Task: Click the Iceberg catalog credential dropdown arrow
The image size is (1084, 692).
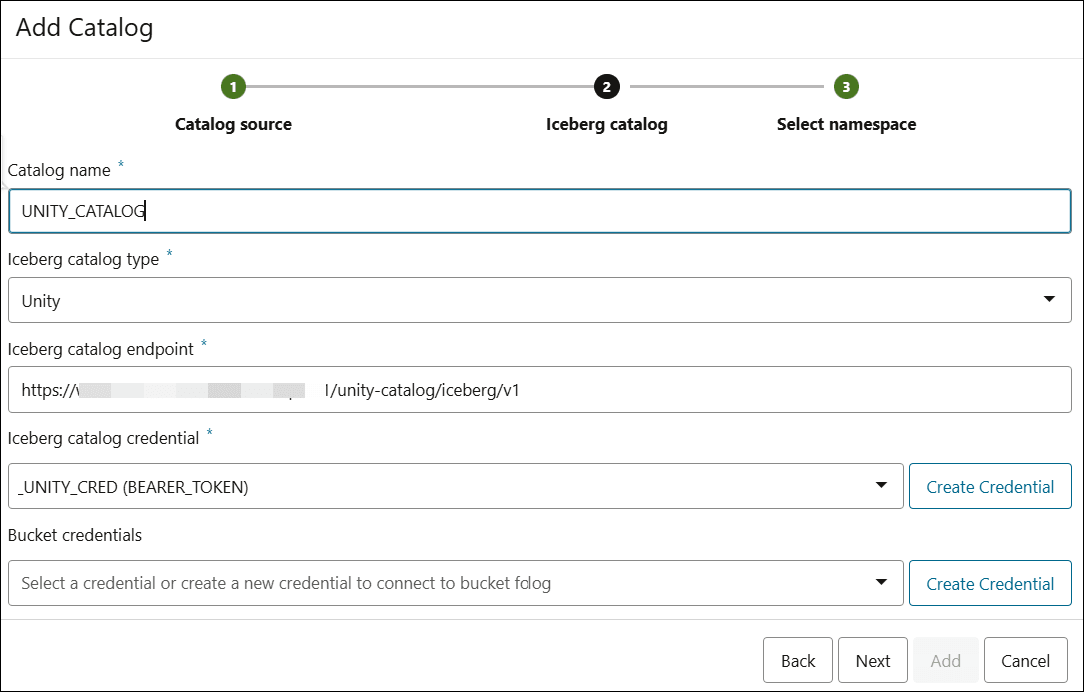Action: coord(881,486)
